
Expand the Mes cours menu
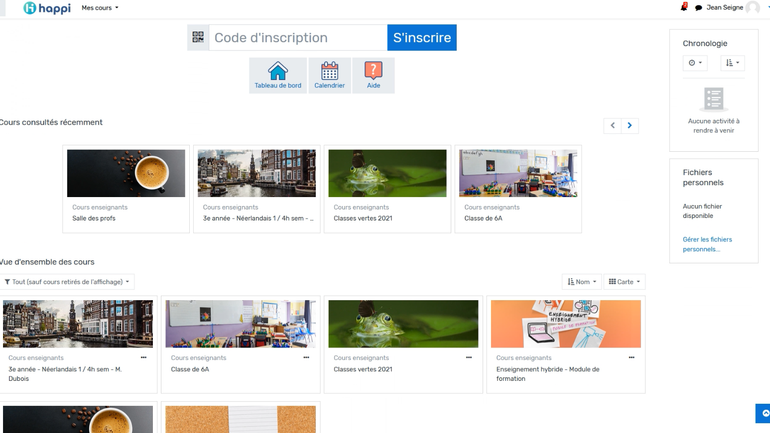pyautogui.click(x=100, y=8)
